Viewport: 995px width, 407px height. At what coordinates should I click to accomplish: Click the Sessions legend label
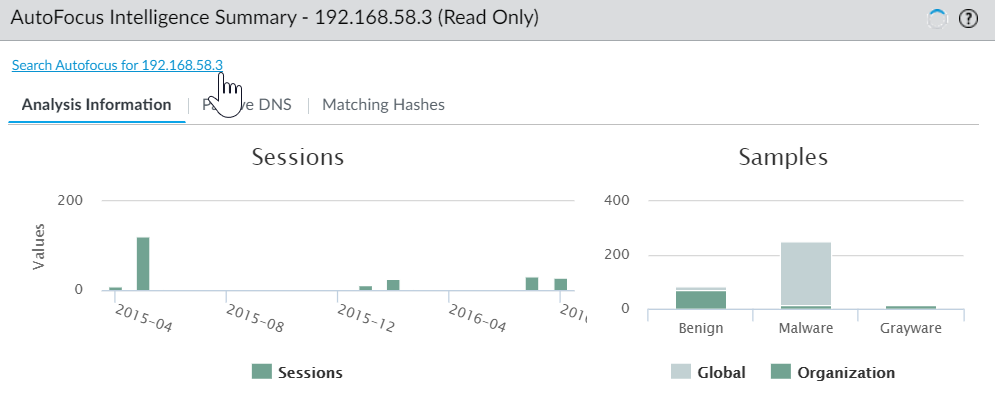coord(312,372)
